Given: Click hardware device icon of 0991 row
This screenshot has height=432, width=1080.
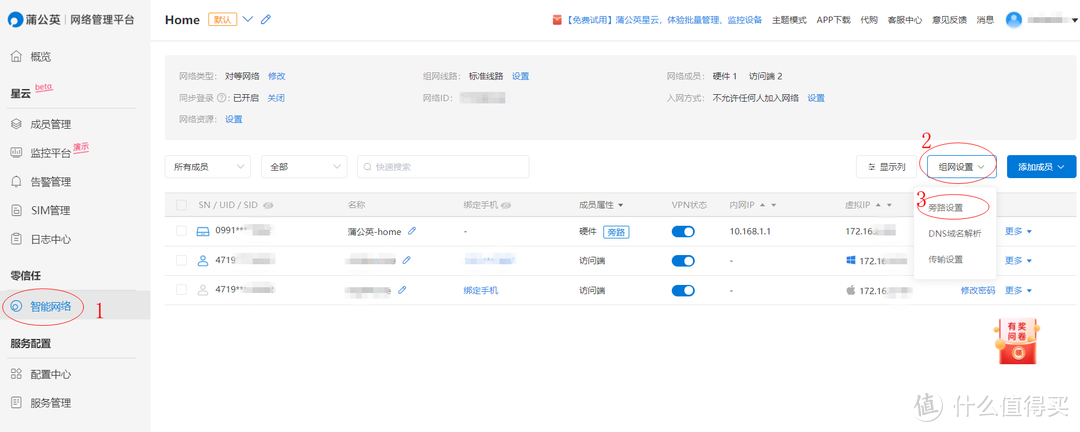Looking at the screenshot, I should tap(202, 232).
